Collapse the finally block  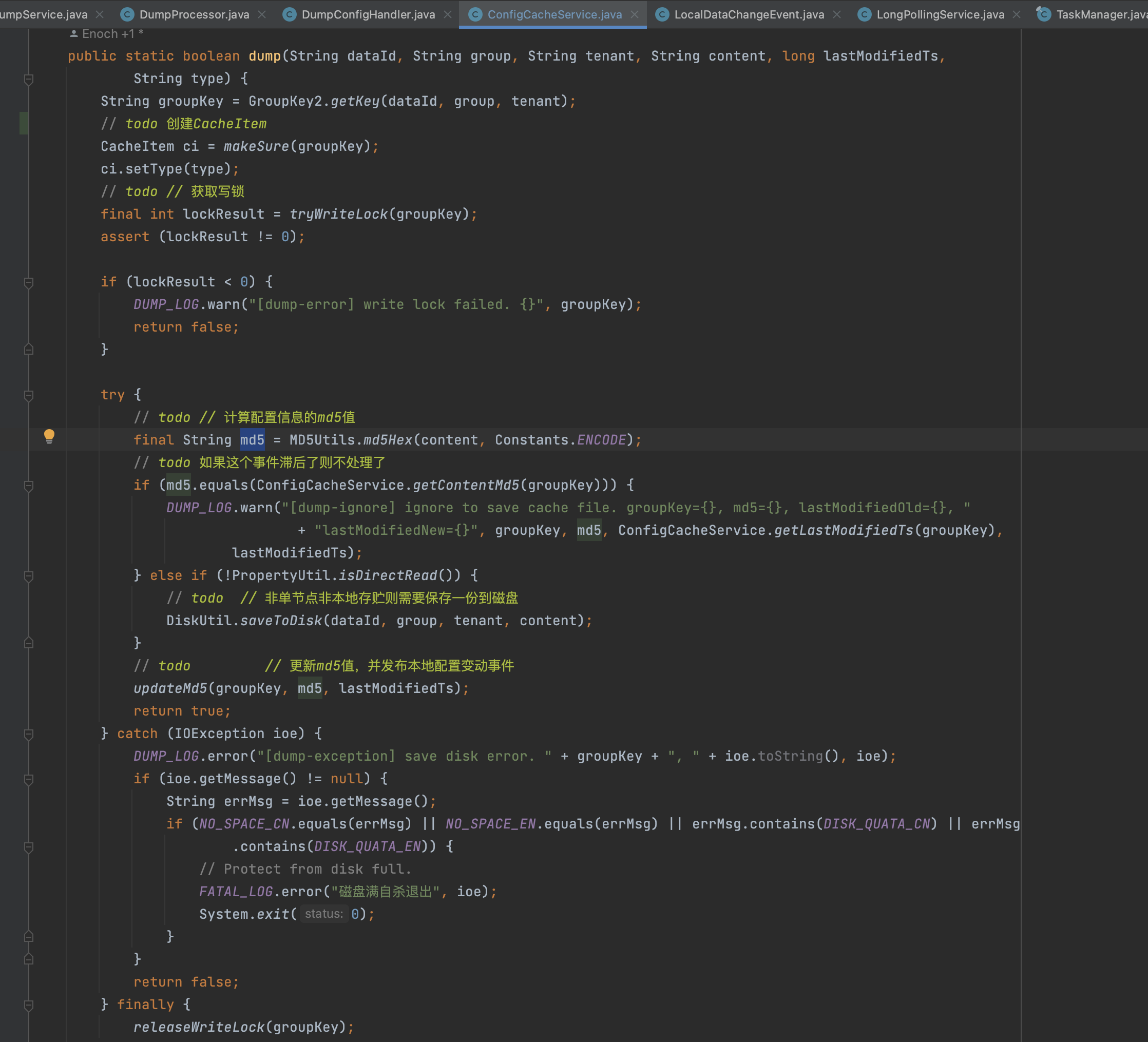(28, 1006)
